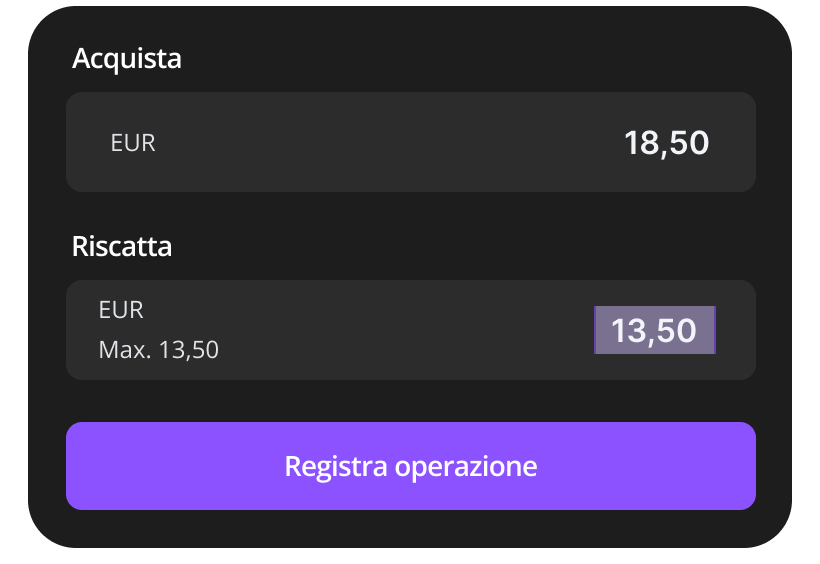This screenshot has width=820, height=564.
Task: Click empty middle area of Riscatta field
Action: (x=400, y=330)
